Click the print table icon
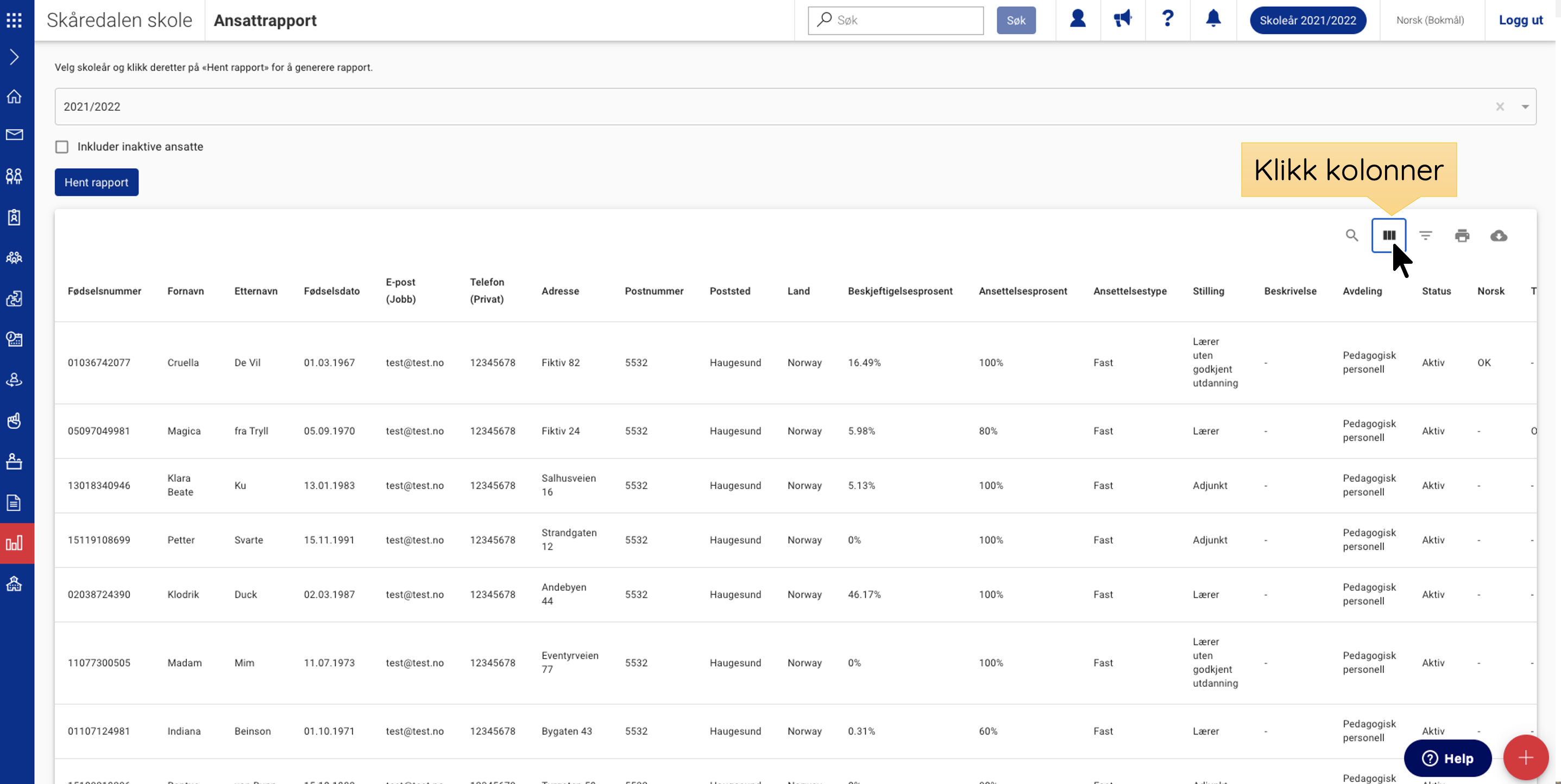The width and height of the screenshot is (1561, 784). [x=1462, y=236]
